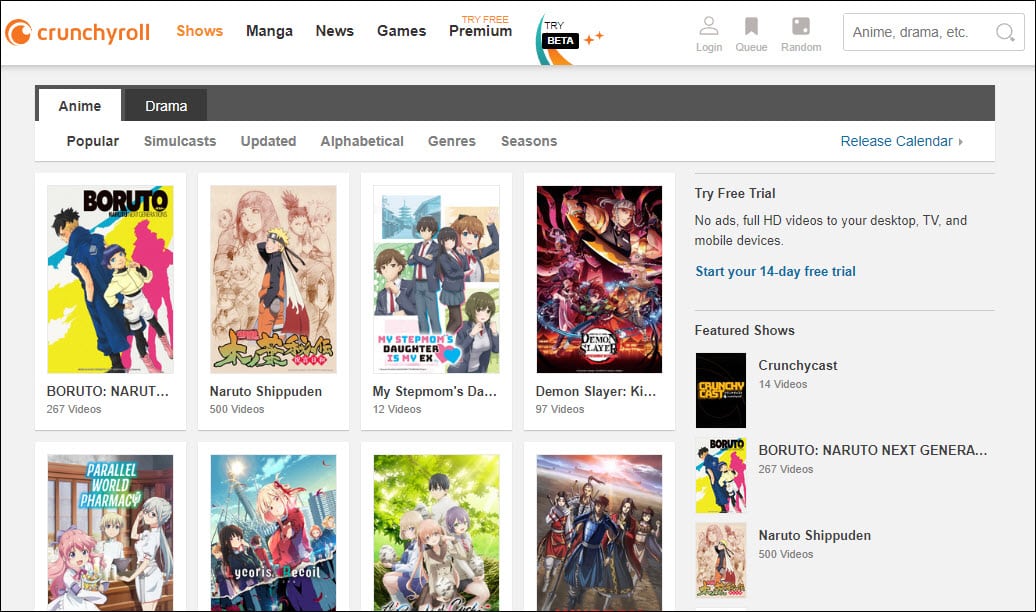The width and height of the screenshot is (1036, 612).
Task: Open the Queue bookmark icon
Action: pyautogui.click(x=751, y=26)
